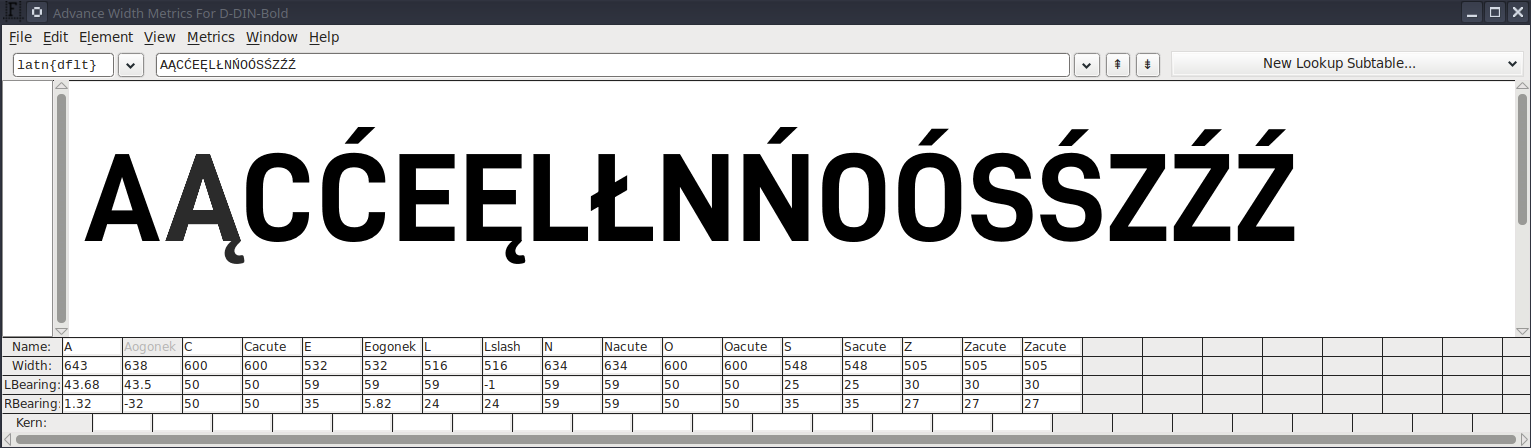Click the right-edge vertical scrollbar
Image resolution: width=1531 pixels, height=448 pixels.
click(1523, 209)
